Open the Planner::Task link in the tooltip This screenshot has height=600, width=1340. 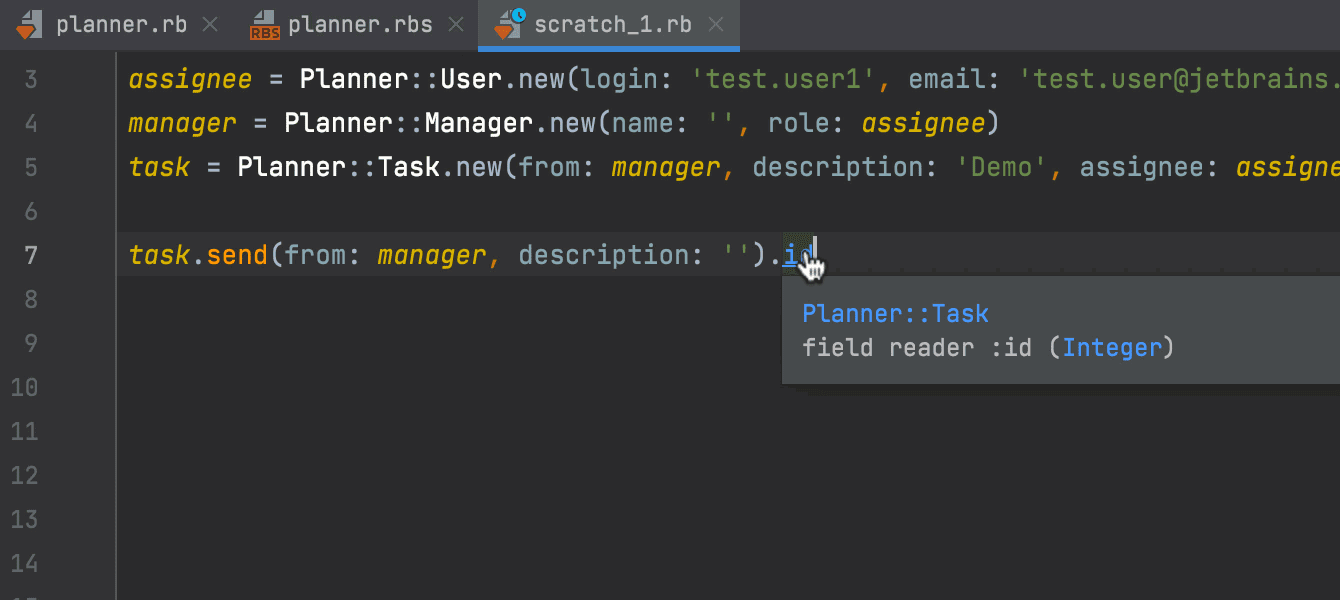click(x=895, y=314)
